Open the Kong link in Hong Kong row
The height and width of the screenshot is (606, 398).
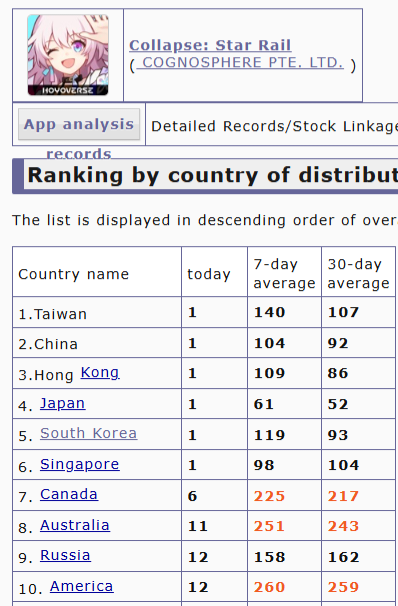click(x=100, y=372)
